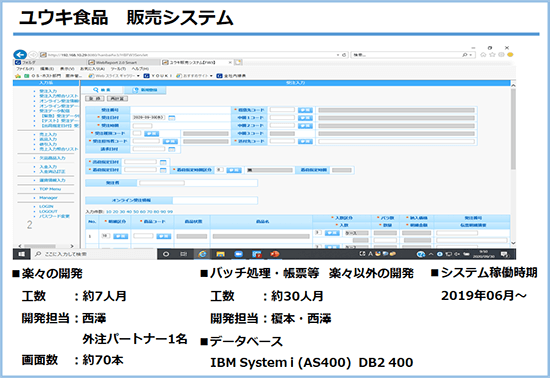Image resolution: width=550 pixels, height=378 pixels.
Task: Click lookup button for 受注種別コード
Action: point(151,134)
